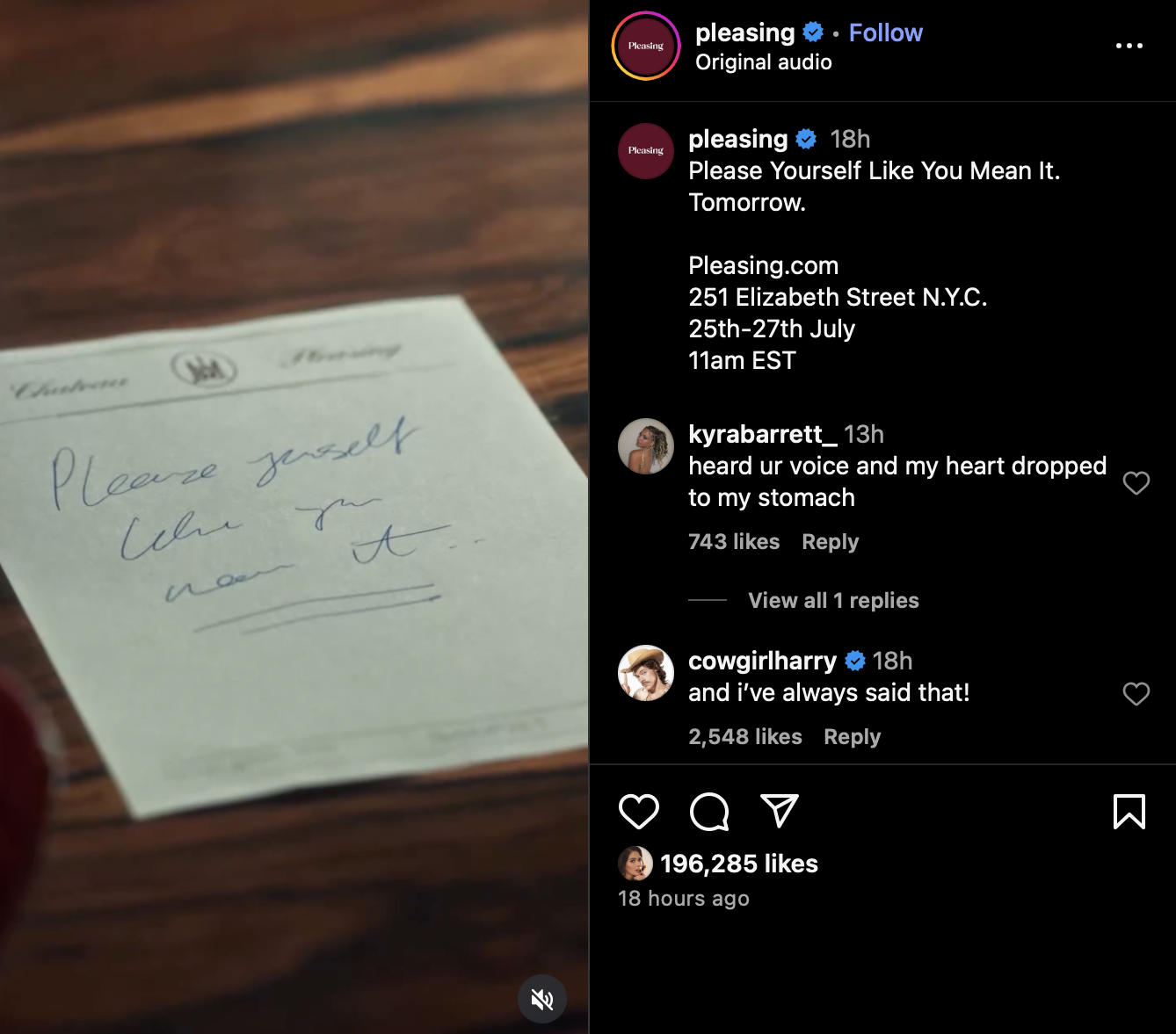This screenshot has width=1176, height=1034.
Task: Unmute the video with the speaker icon
Action: click(542, 999)
